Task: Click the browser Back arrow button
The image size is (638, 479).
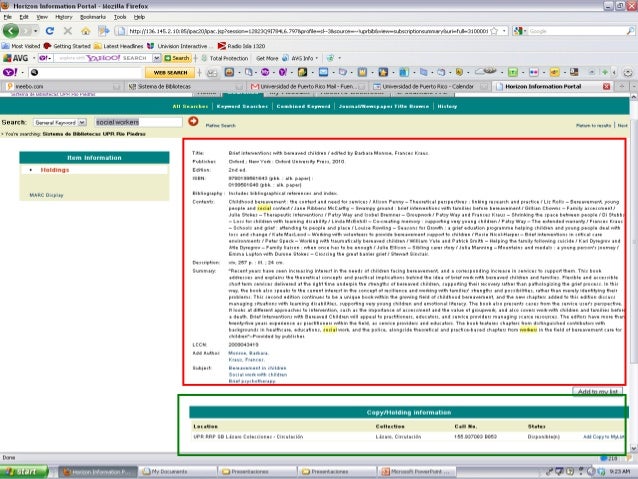Action: pyautogui.click(x=10, y=31)
